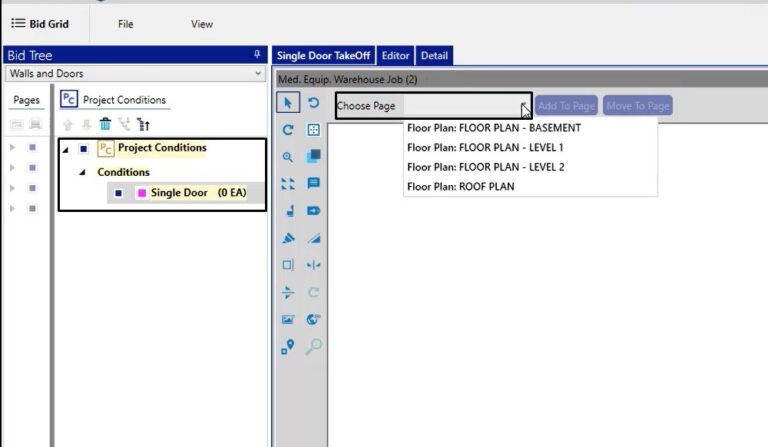Toggle the Project Conditions tree checkbox

[83, 148]
